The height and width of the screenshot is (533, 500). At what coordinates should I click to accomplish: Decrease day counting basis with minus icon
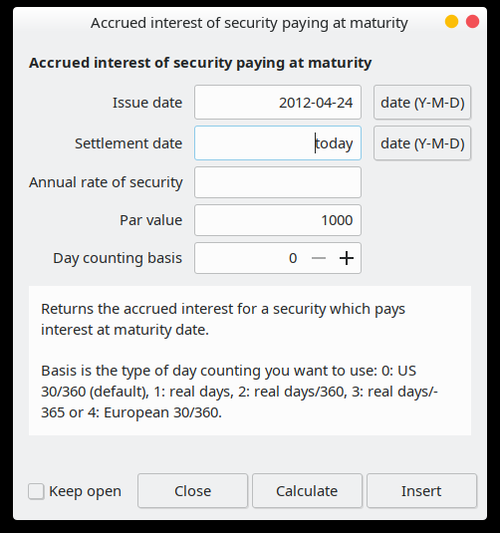(318, 258)
